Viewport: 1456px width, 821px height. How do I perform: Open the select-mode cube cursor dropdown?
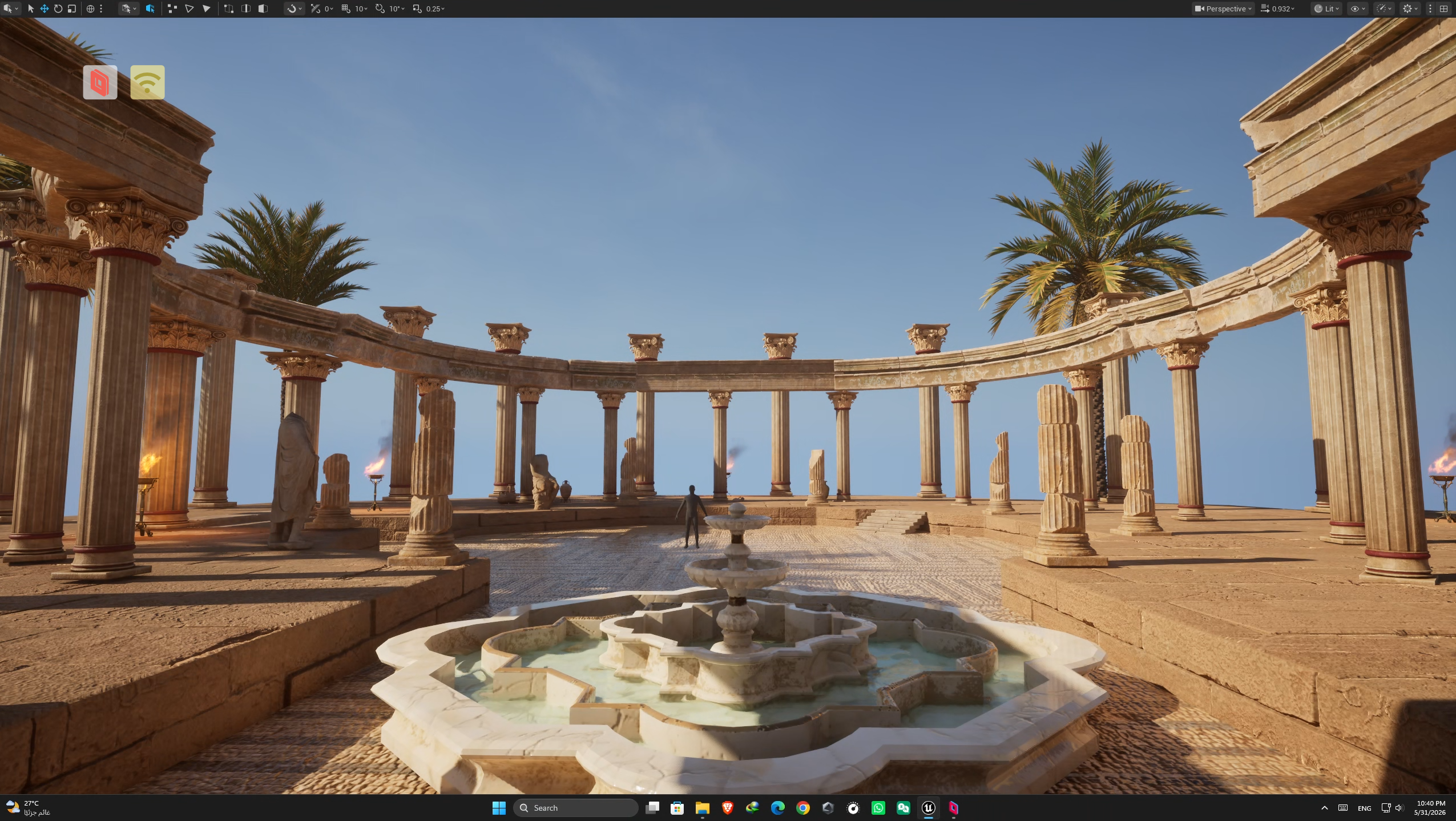pos(128,9)
